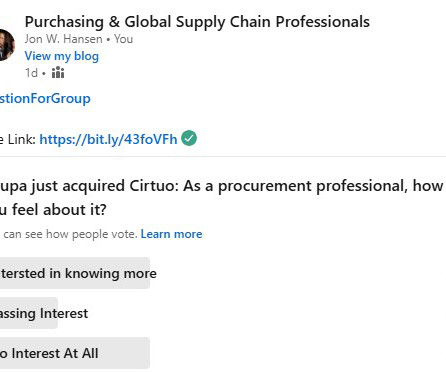The image size is (446, 372).
Task: Click the You label after the author name
Action: (123, 39)
